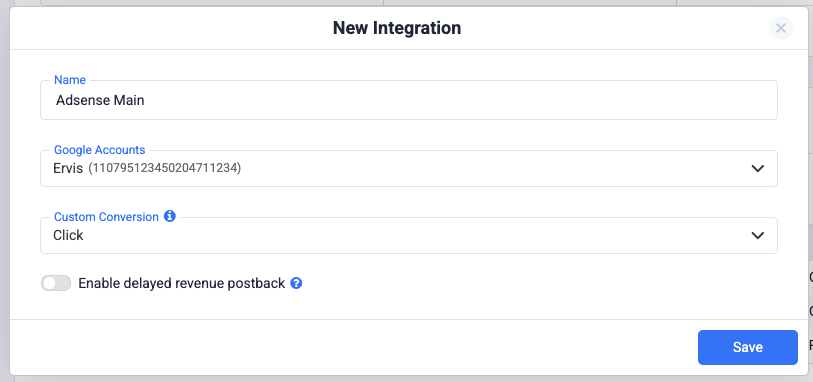Image resolution: width=813 pixels, height=382 pixels.
Task: Click the New Integration dialog title
Action: (397, 28)
